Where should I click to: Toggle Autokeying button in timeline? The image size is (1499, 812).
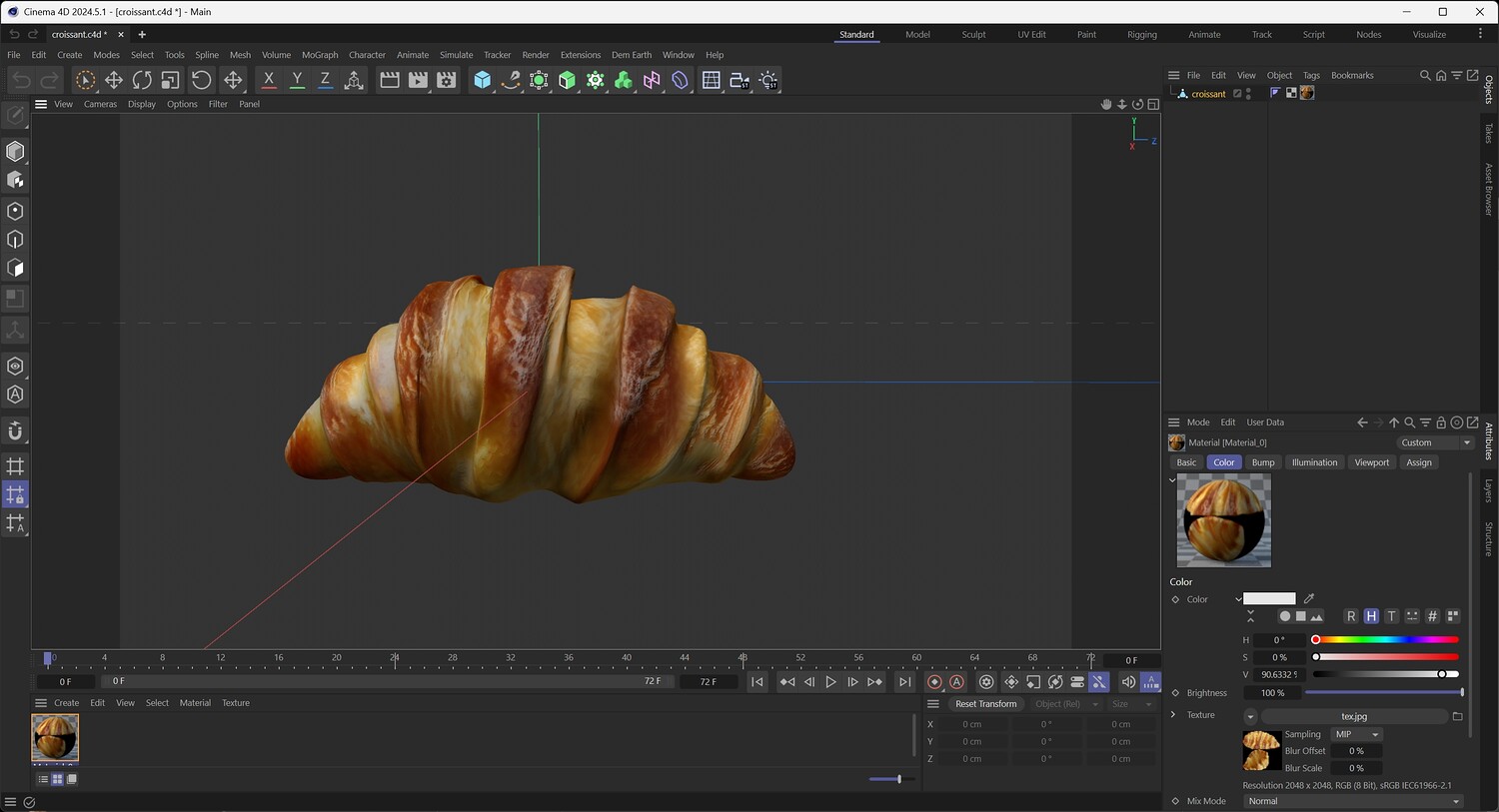956,682
